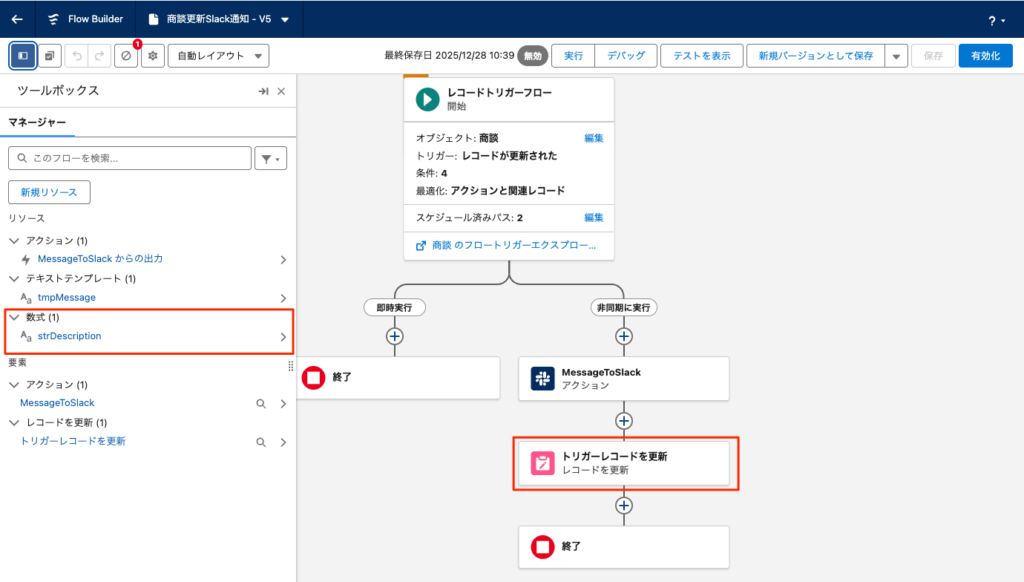Click the Slack icon on MessageToSlack node

coord(542,378)
